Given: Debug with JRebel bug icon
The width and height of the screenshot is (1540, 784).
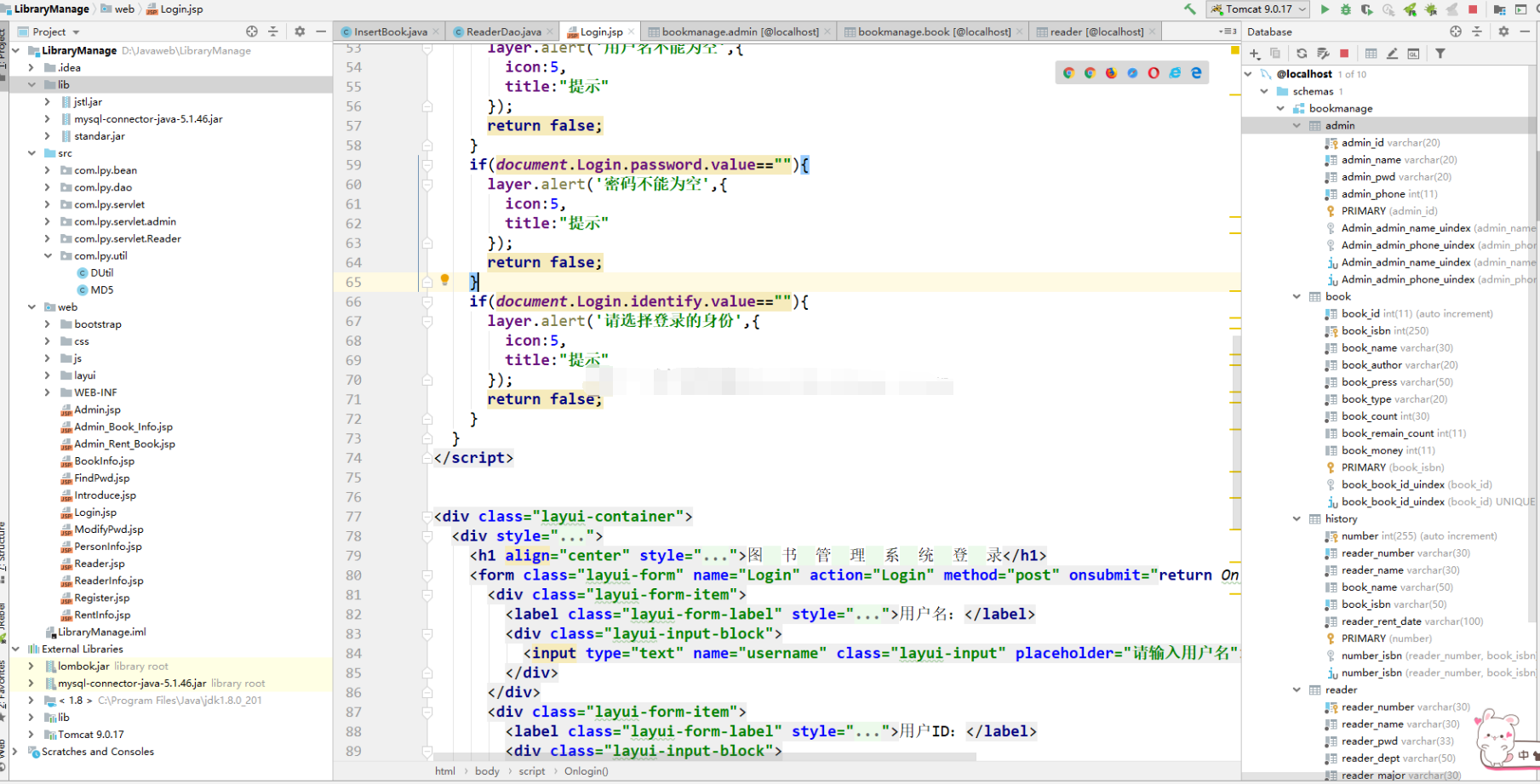Looking at the screenshot, I should pos(1431,9).
